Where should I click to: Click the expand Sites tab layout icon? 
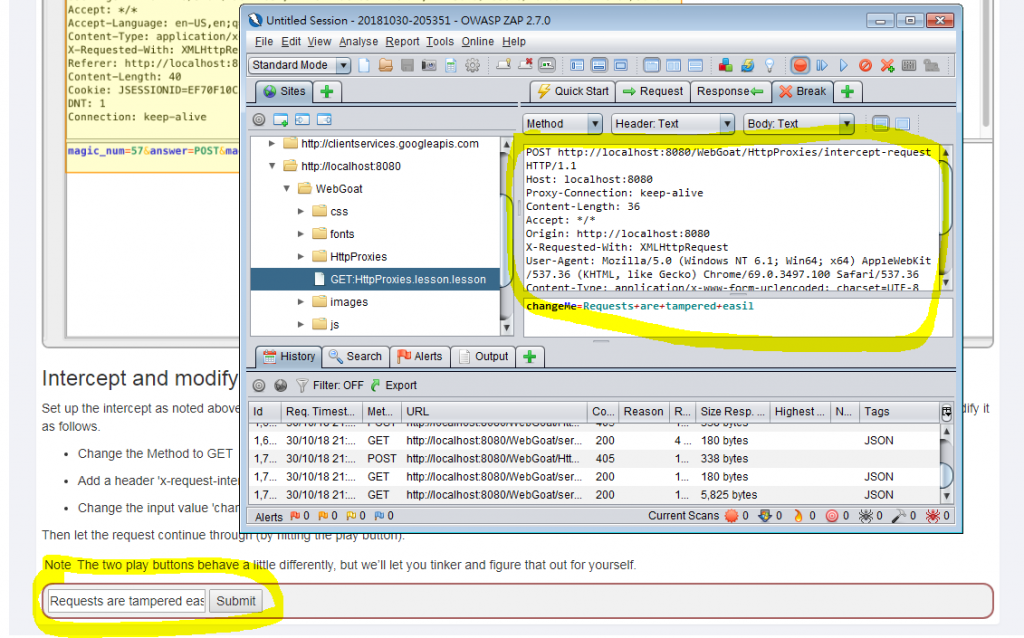[x=577, y=65]
